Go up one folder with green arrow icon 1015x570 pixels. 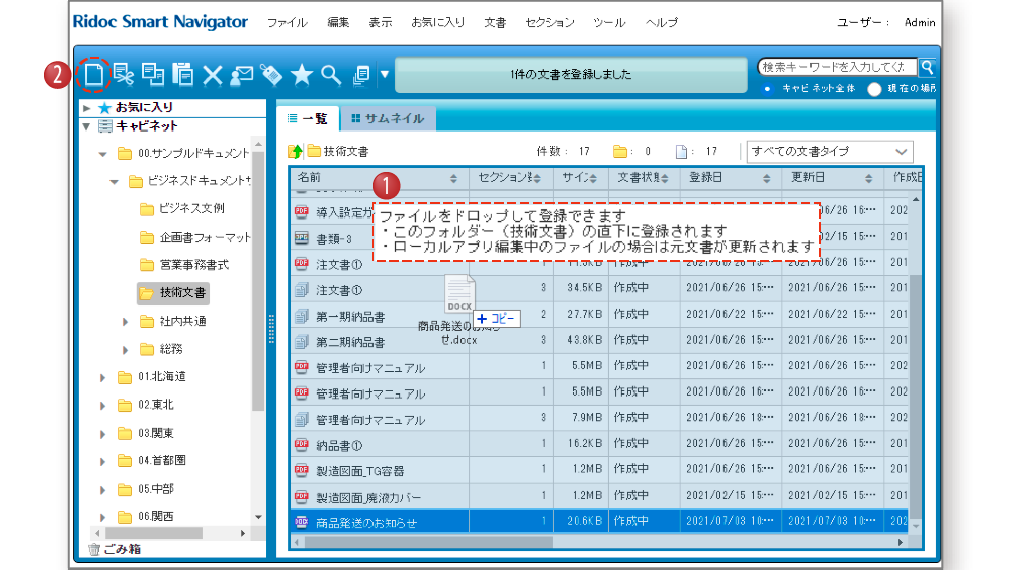click(295, 152)
